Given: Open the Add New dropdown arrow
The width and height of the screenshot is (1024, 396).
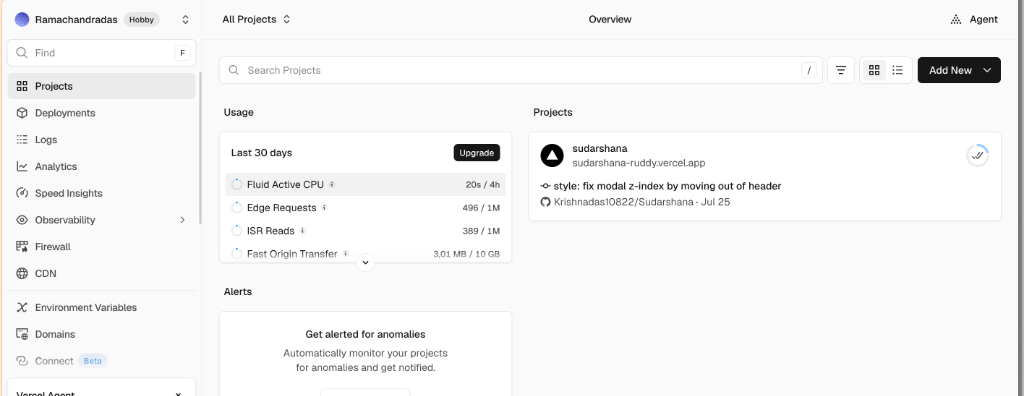Looking at the screenshot, I should click(987, 71).
